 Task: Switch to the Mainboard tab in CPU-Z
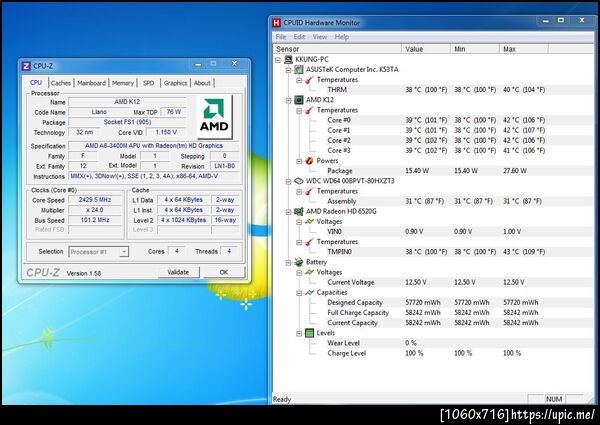coord(91,83)
